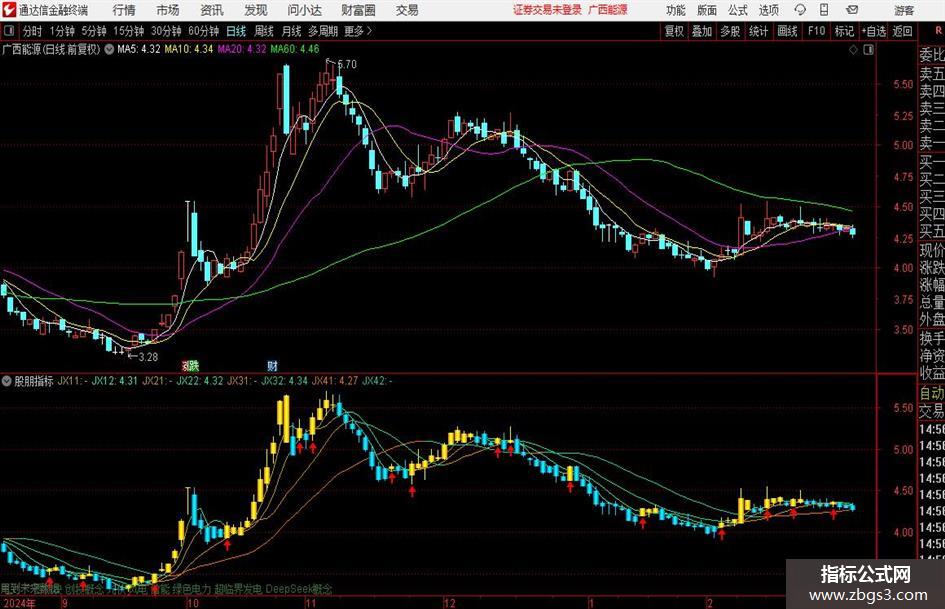Click the 证券交易未登录 login link
945x609 pixels.
pyautogui.click(x=548, y=10)
